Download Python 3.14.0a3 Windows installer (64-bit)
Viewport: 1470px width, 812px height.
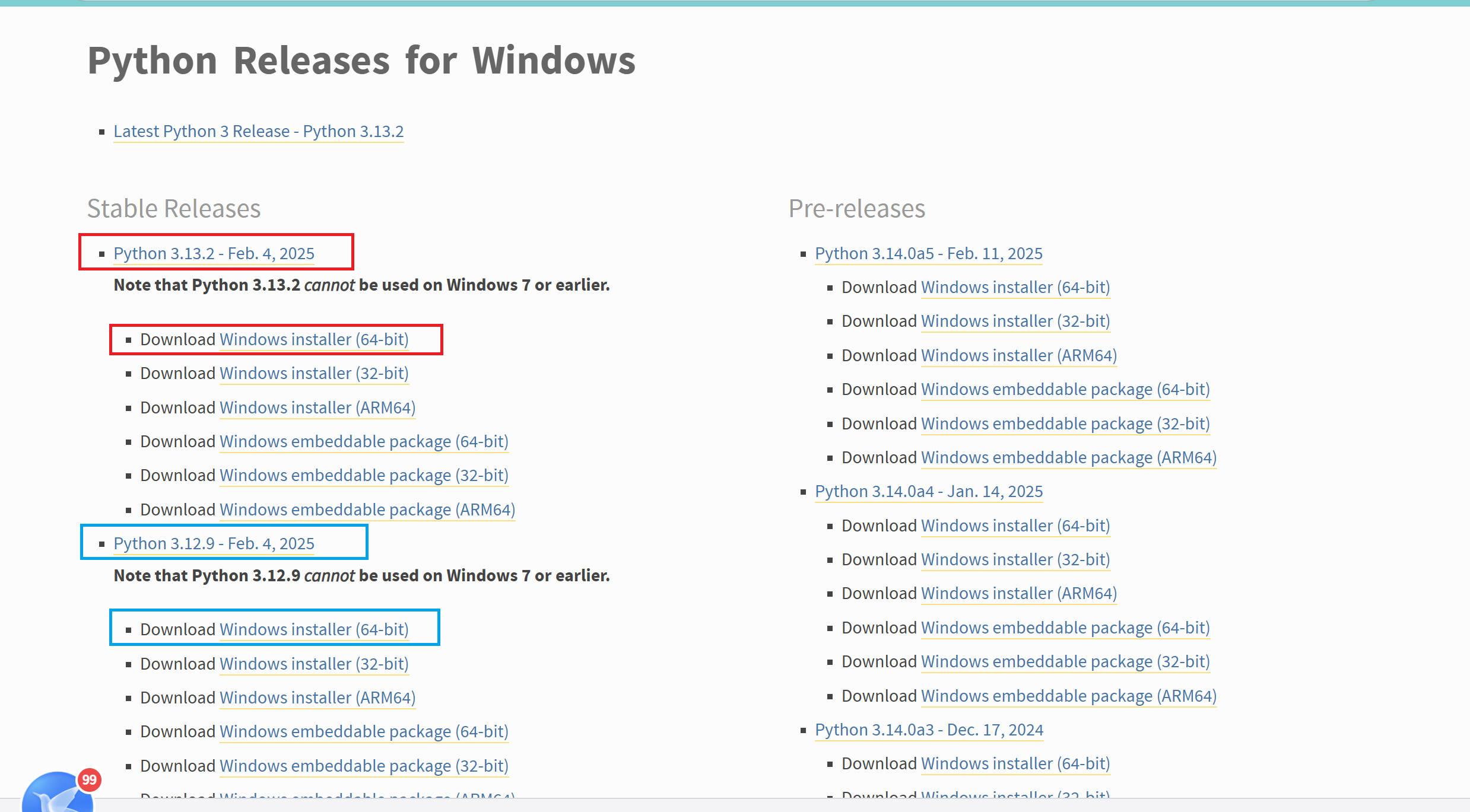tap(1015, 763)
